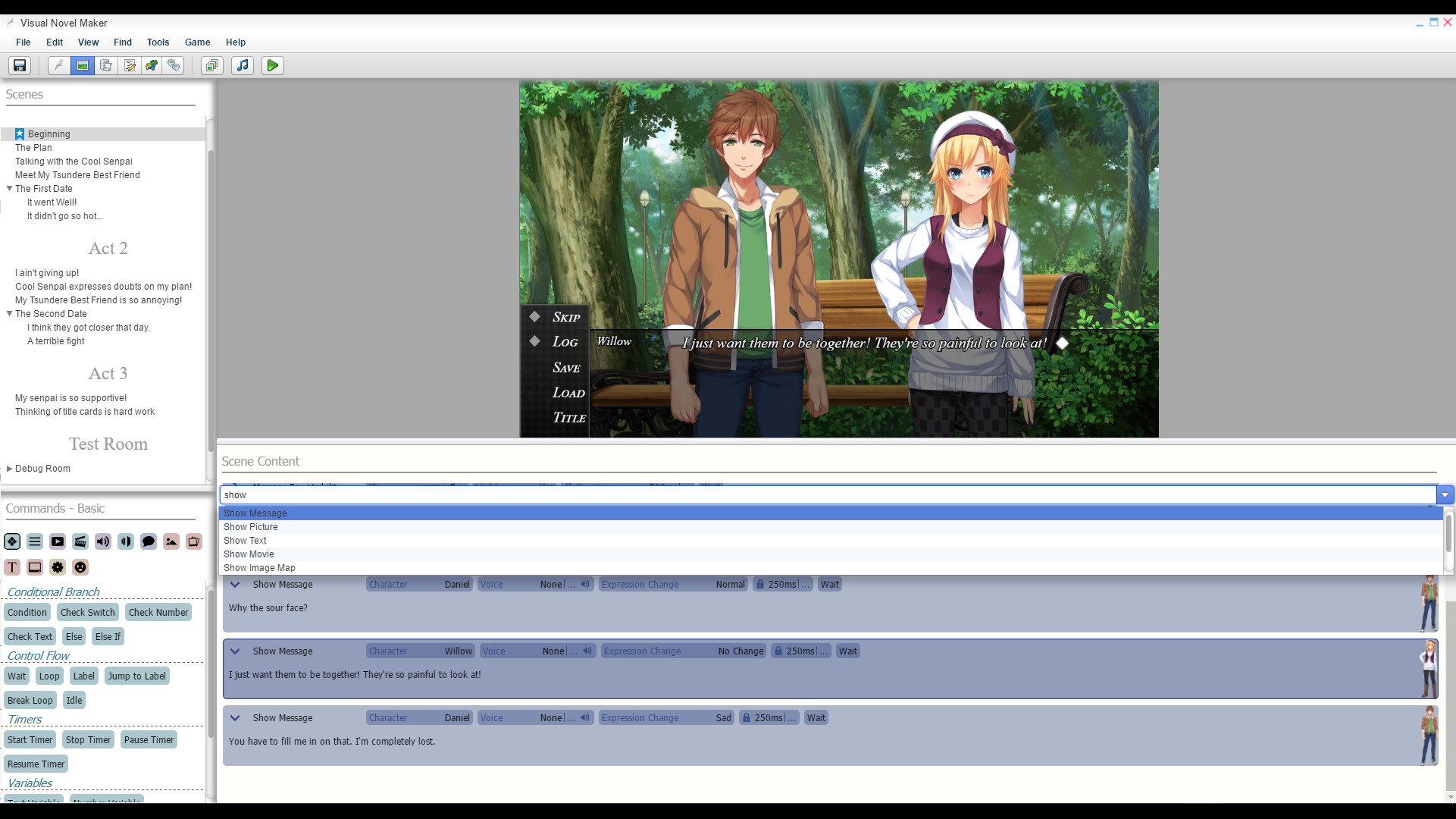Click the smiley expression command icon
Image resolution: width=1456 pixels, height=819 pixels.
[x=80, y=567]
